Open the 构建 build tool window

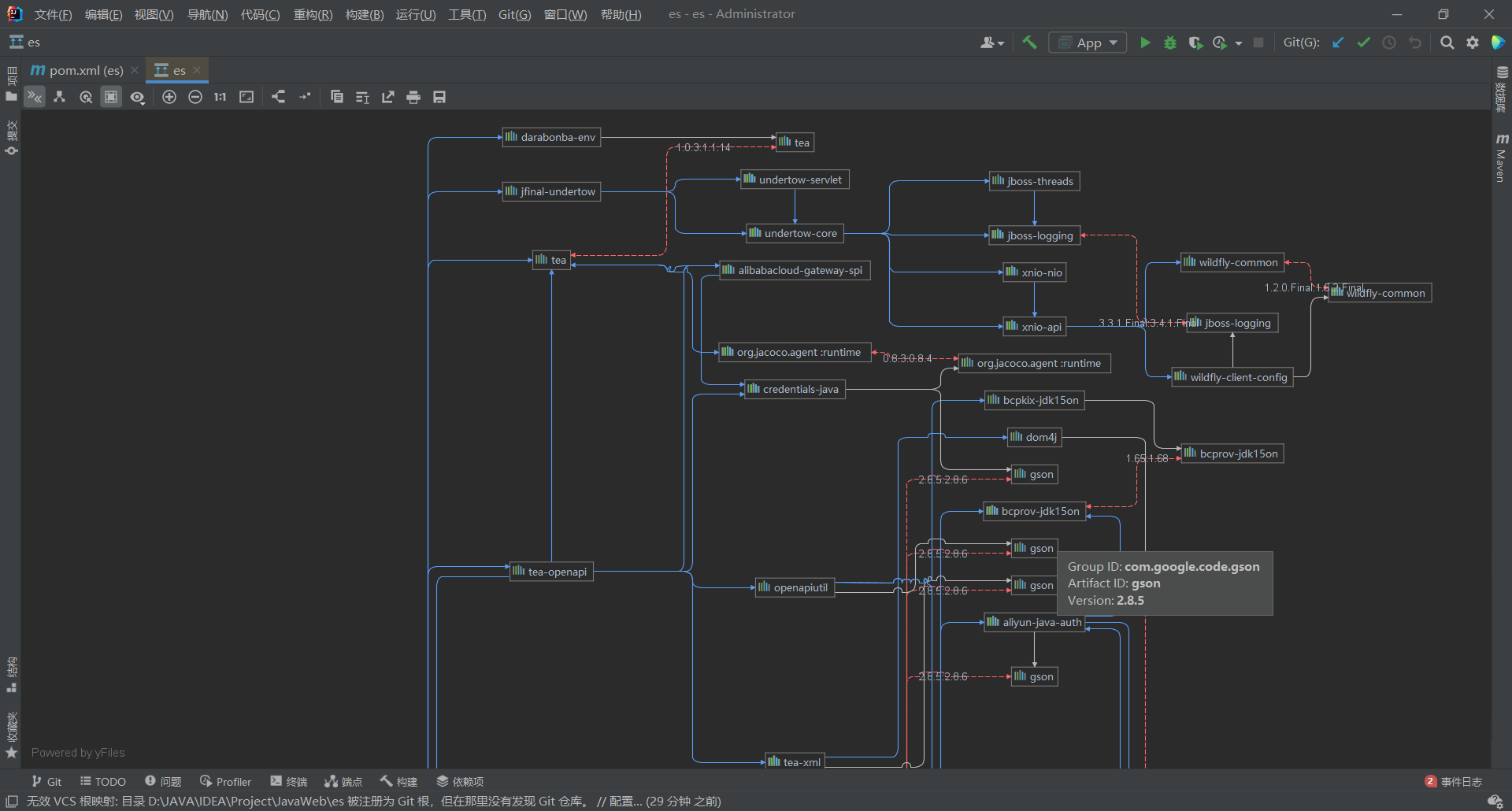[398, 781]
